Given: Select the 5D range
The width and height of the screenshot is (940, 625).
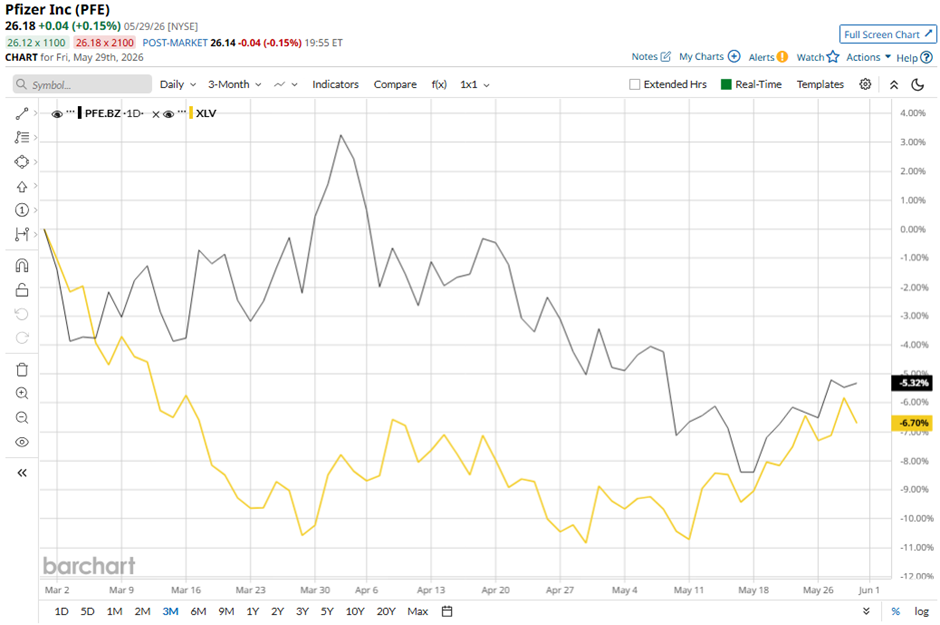Looking at the screenshot, I should (88, 611).
